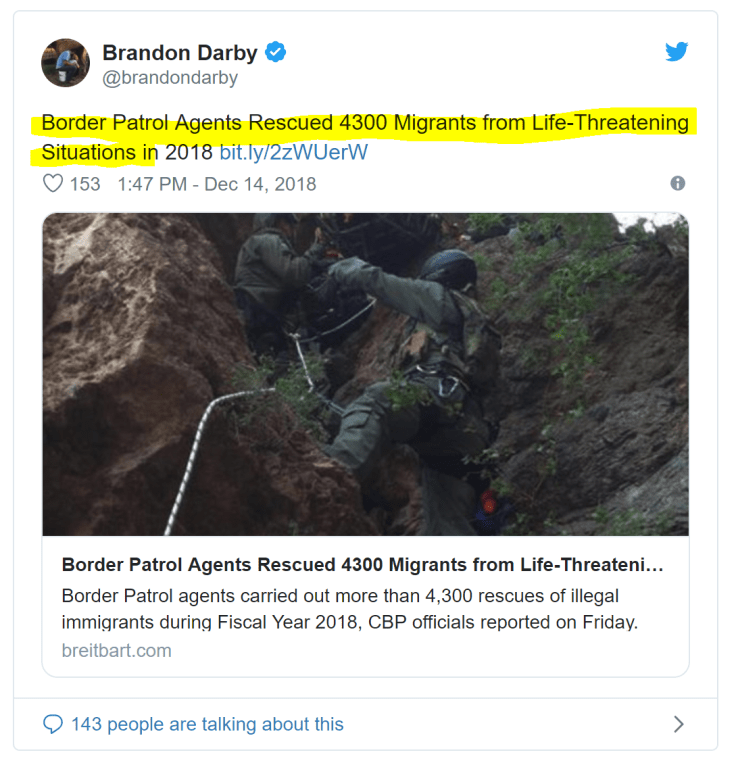The image size is (736, 763).
Task: Click the breitbart.com source domain
Action: pos(117,651)
